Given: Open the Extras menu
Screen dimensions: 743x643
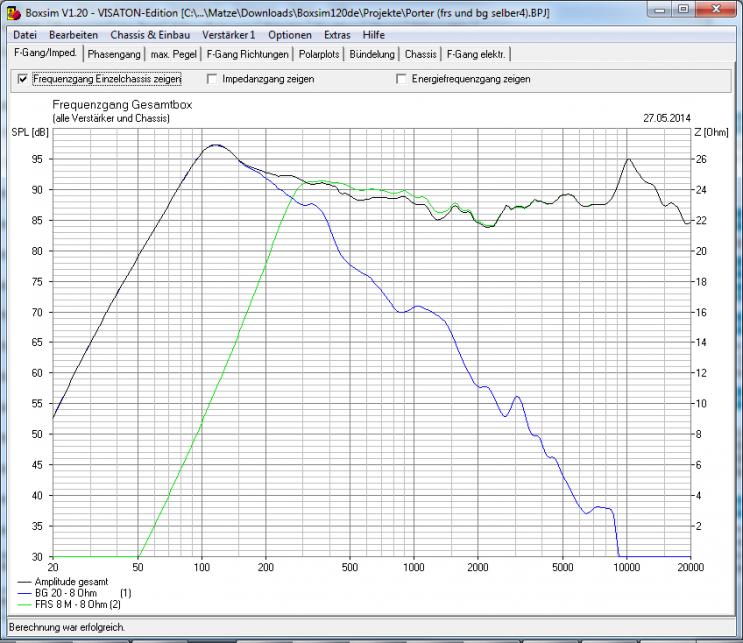Looking at the screenshot, I should pyautogui.click(x=337, y=35).
